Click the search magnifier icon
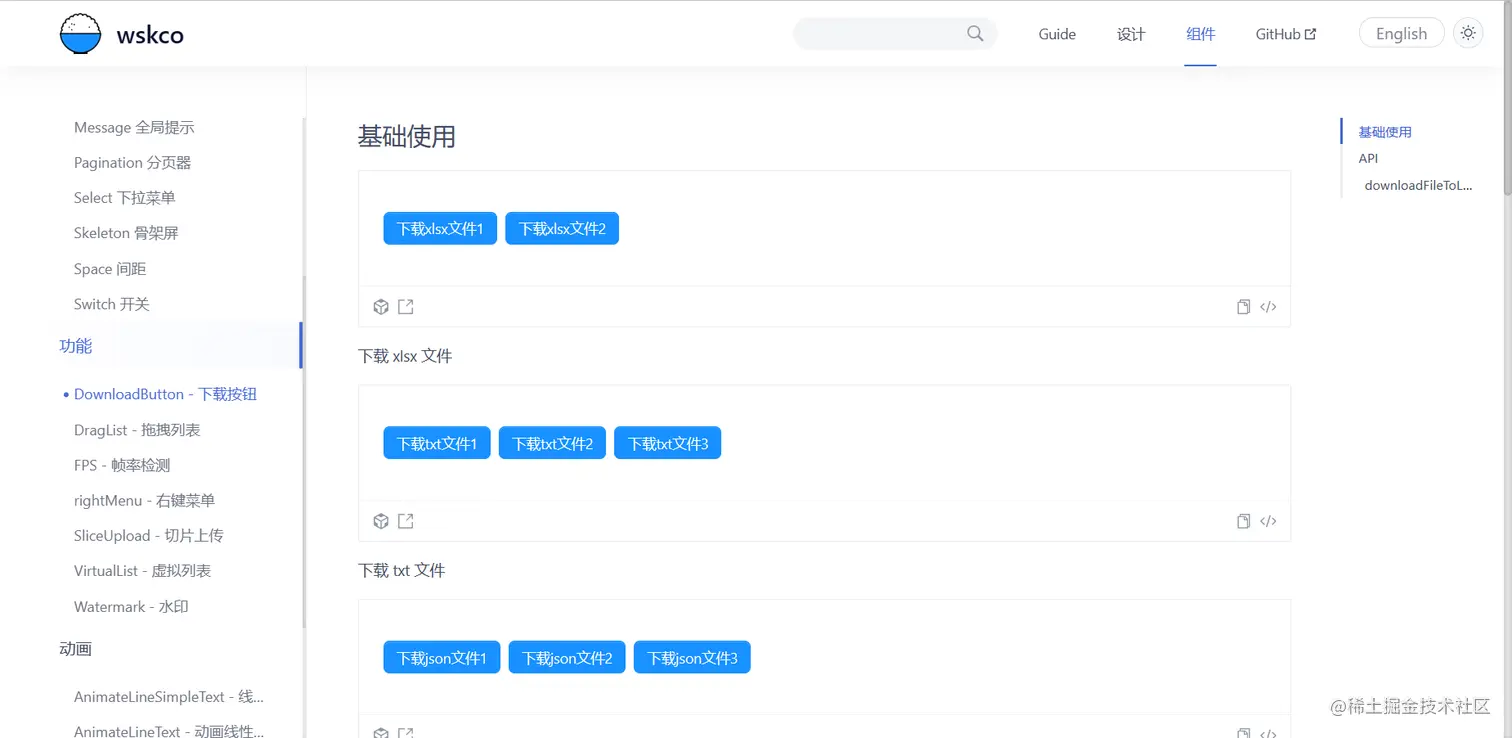The image size is (1512, 738). 975,34
